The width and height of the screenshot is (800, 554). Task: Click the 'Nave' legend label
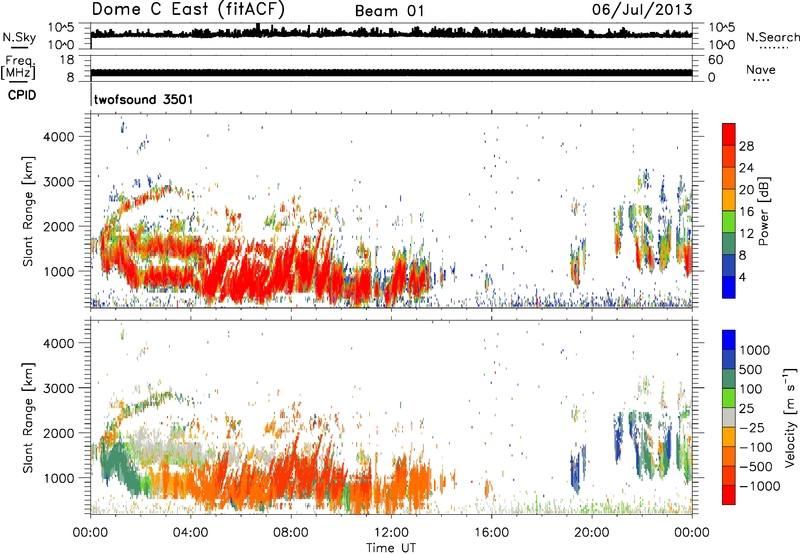coord(761,70)
